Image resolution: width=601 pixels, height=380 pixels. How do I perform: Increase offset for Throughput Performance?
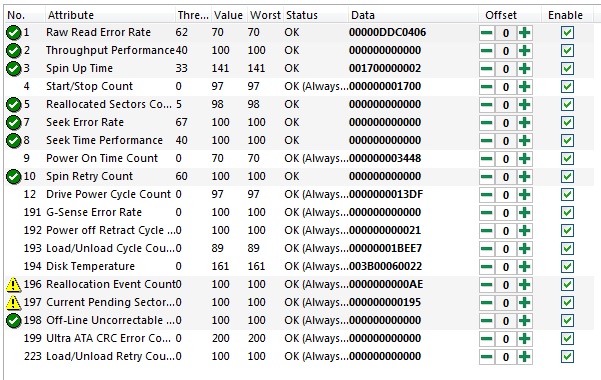(x=524, y=51)
